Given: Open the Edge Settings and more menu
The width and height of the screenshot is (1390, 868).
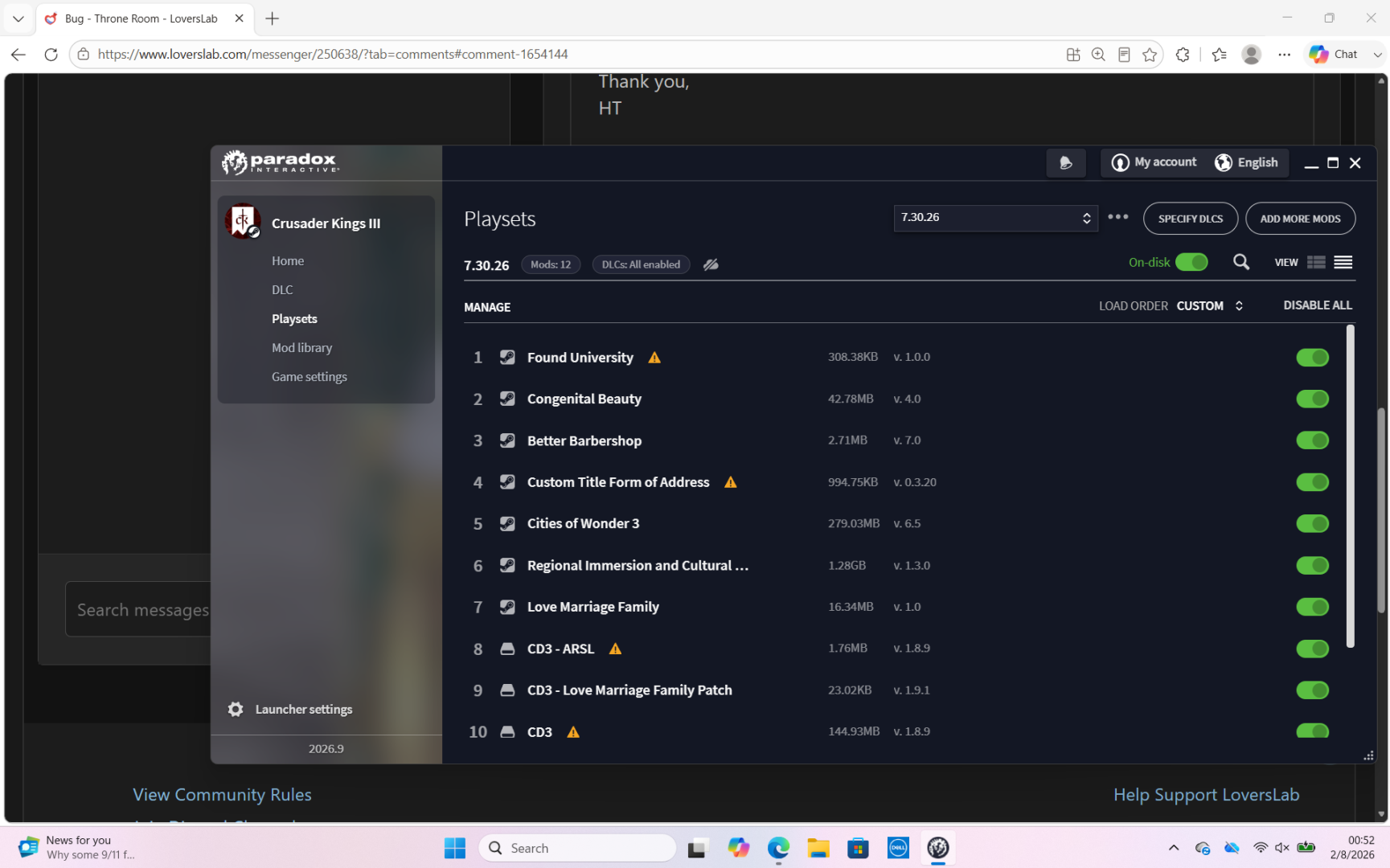Looking at the screenshot, I should (x=1285, y=55).
